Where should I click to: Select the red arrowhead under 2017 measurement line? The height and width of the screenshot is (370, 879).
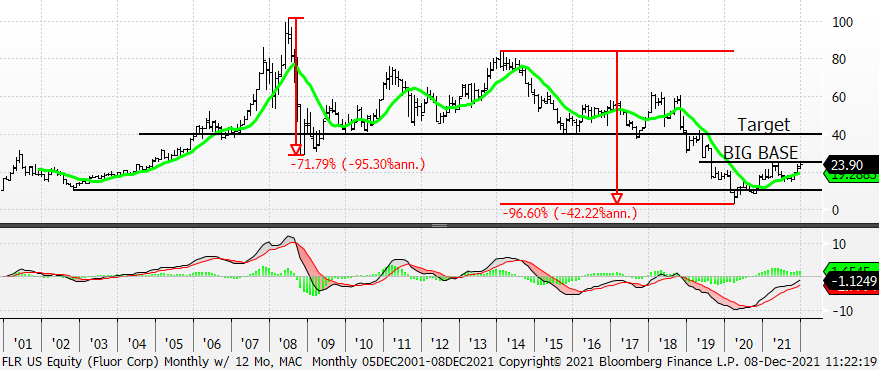pos(617,198)
